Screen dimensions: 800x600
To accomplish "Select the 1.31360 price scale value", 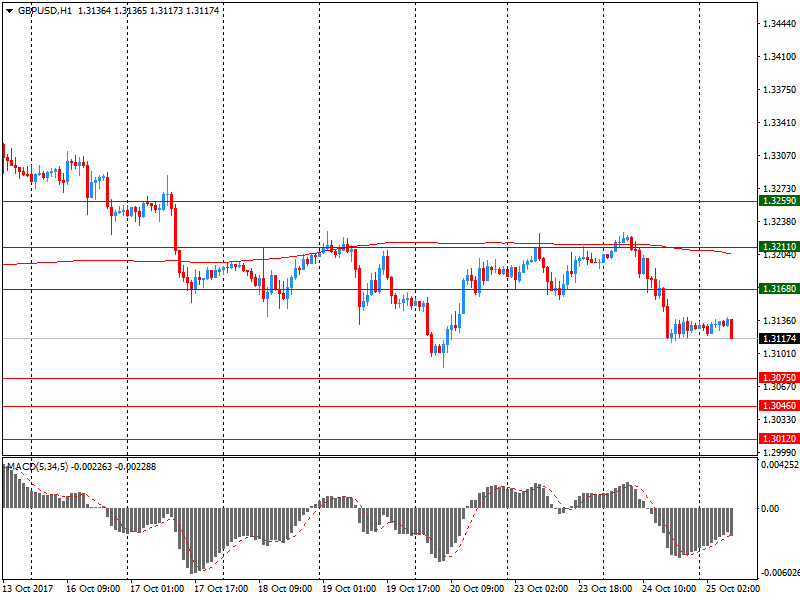I will (x=780, y=321).
